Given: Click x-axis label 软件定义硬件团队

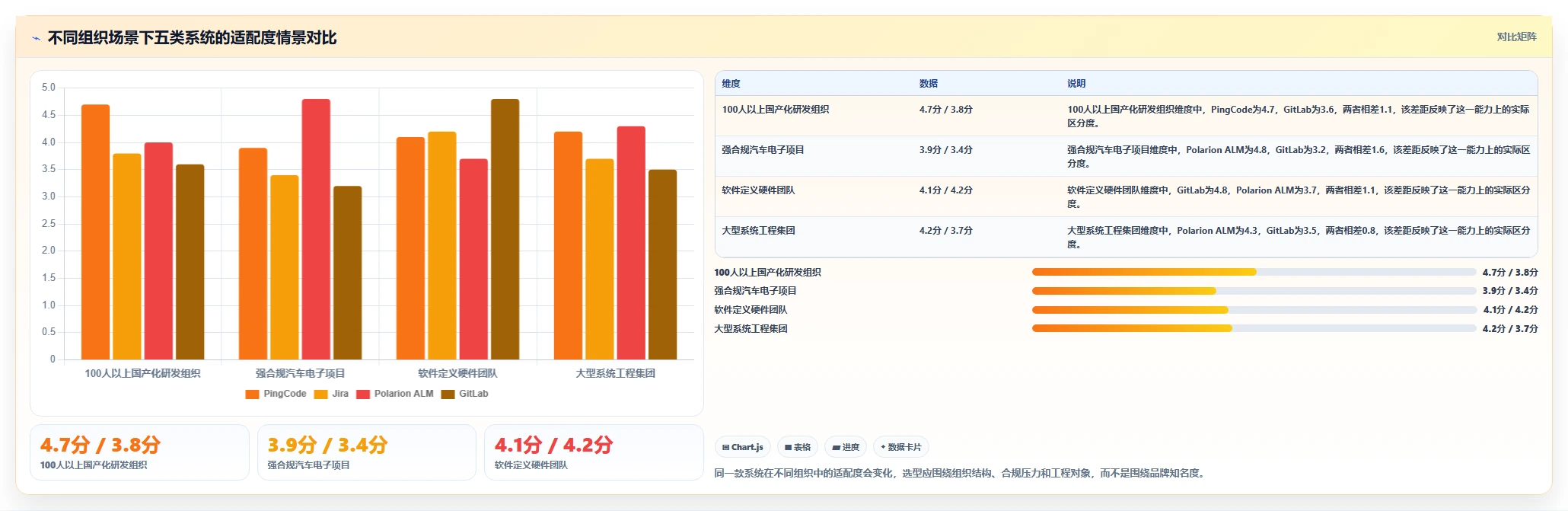Looking at the screenshot, I should point(457,373).
